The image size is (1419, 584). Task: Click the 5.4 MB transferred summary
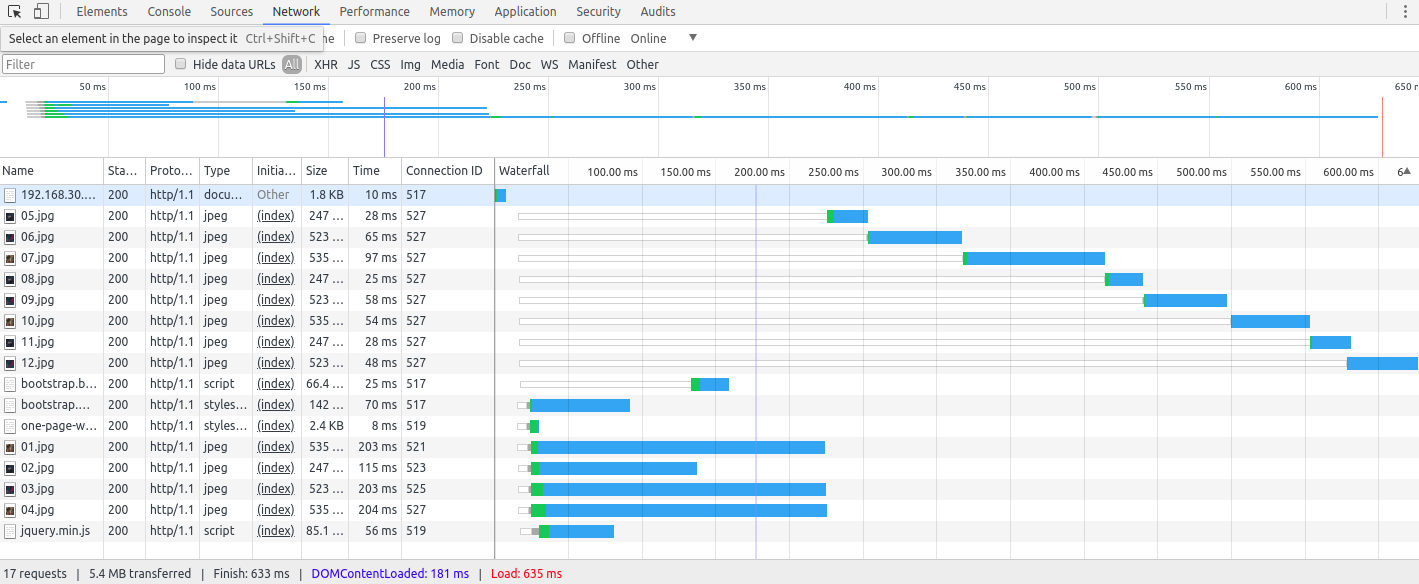pos(140,573)
